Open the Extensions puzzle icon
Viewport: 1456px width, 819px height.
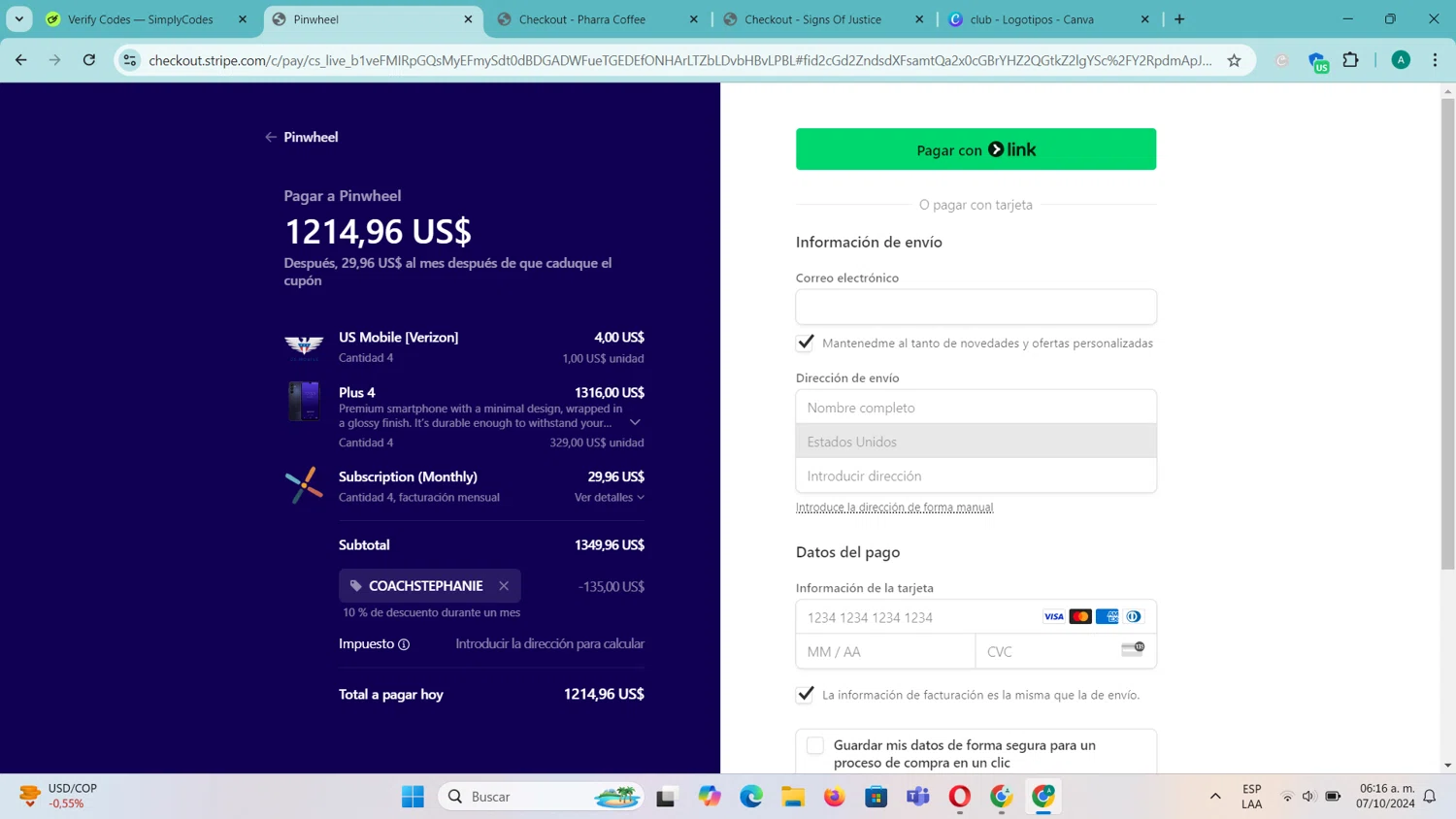[1350, 60]
